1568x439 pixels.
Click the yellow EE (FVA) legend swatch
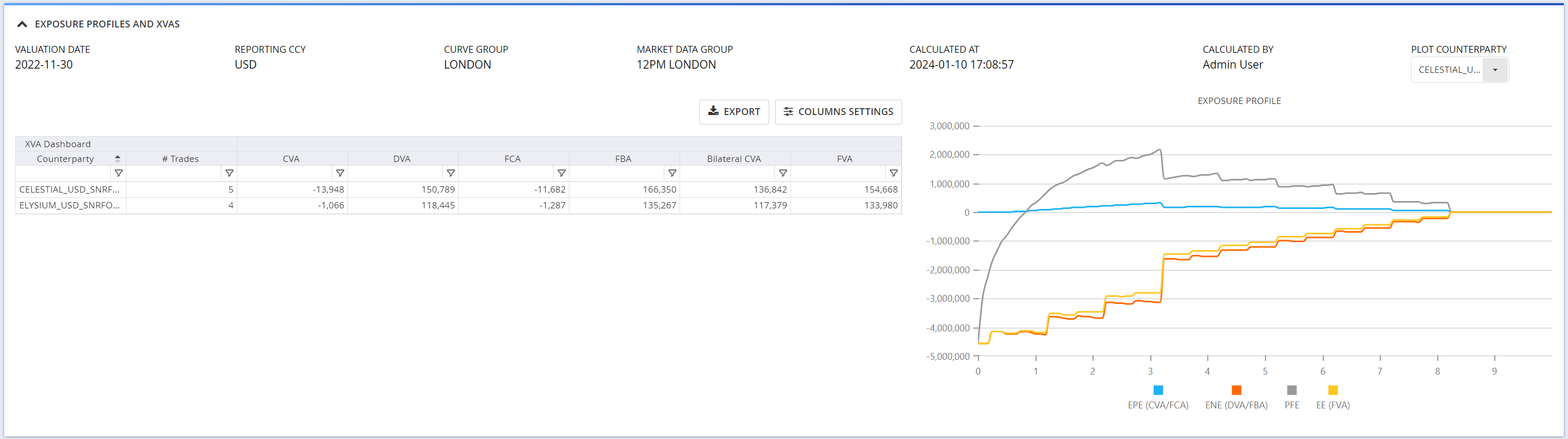point(1332,390)
